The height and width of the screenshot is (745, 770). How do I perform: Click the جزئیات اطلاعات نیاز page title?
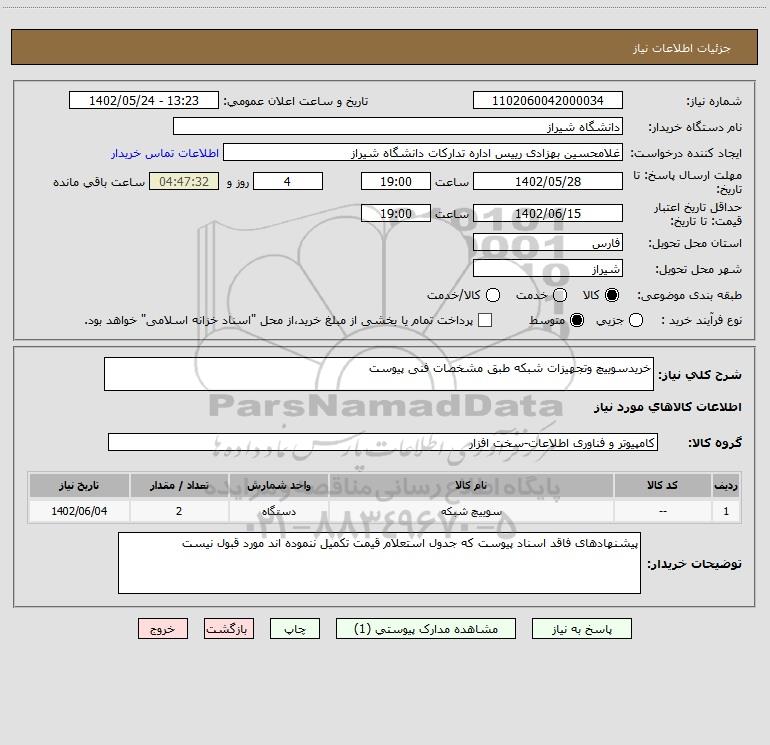click(682, 48)
